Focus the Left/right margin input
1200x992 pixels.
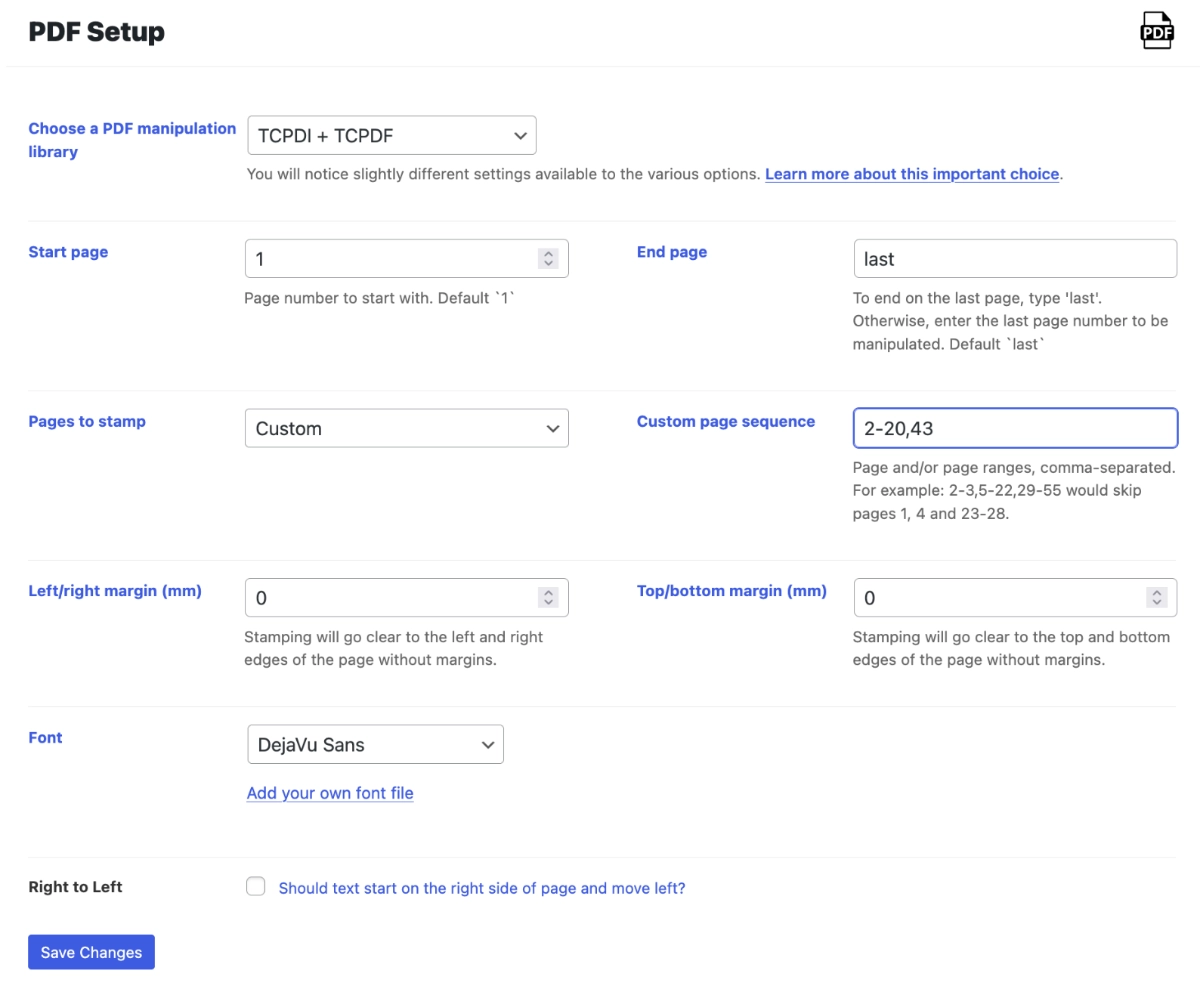(x=390, y=598)
